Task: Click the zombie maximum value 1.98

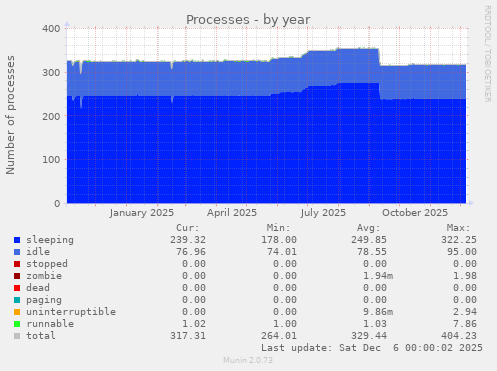Action: click(x=465, y=276)
